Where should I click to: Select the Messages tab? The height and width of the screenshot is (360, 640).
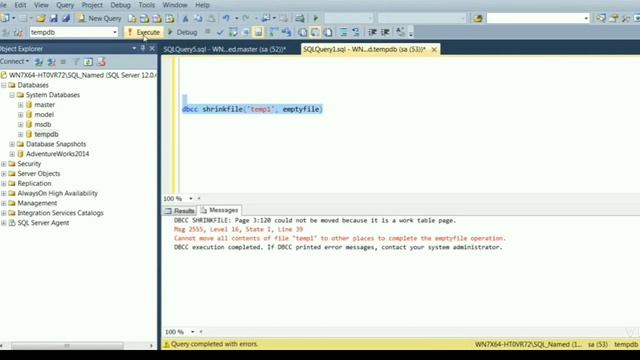pos(219,210)
